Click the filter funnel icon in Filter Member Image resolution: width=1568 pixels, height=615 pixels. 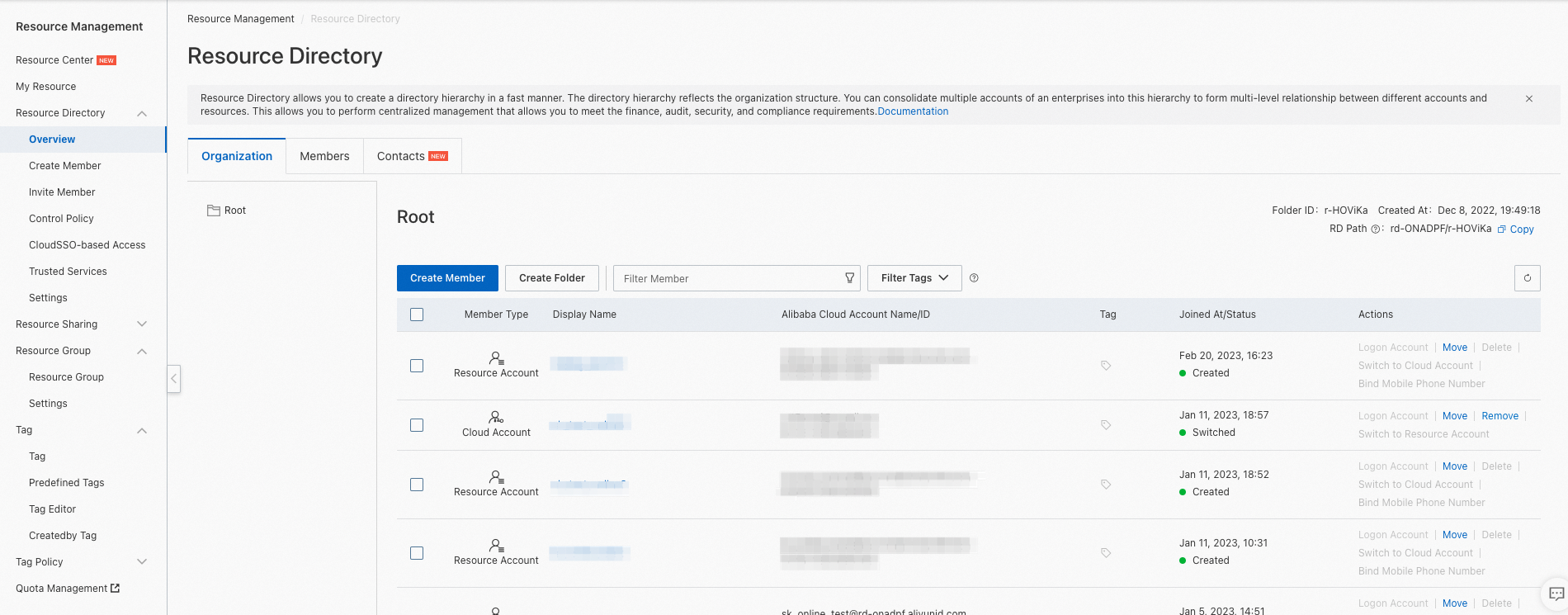849,278
